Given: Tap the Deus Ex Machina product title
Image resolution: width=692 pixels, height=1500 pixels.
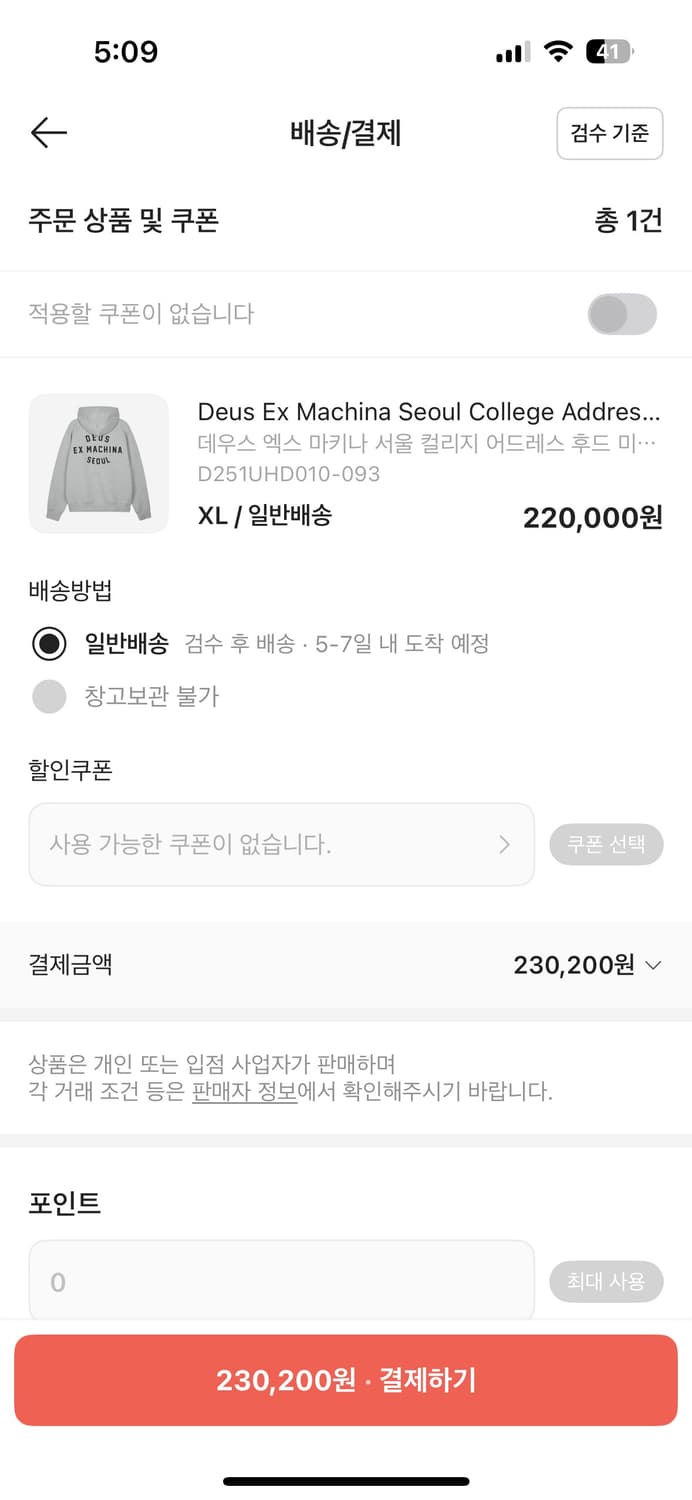Looking at the screenshot, I should pos(429,412).
